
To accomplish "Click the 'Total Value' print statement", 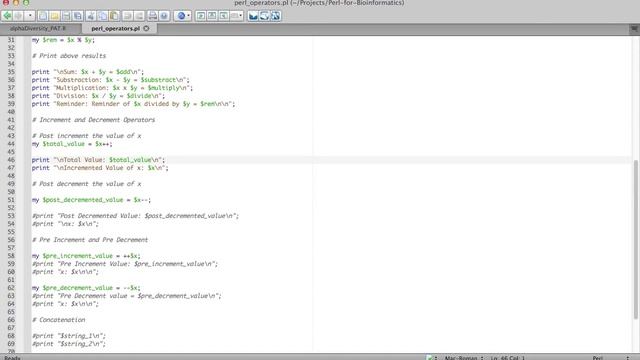I will (x=98, y=160).
